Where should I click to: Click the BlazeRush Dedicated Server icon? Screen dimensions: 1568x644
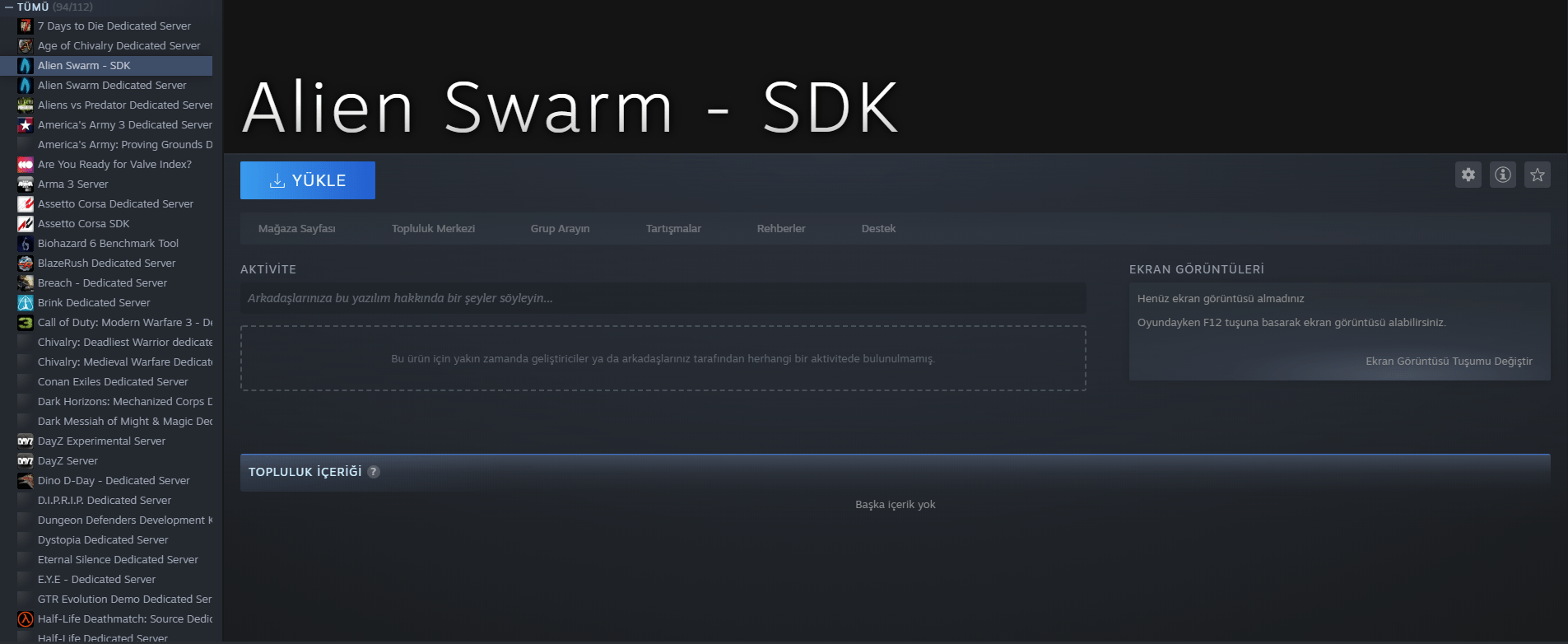pyautogui.click(x=26, y=263)
